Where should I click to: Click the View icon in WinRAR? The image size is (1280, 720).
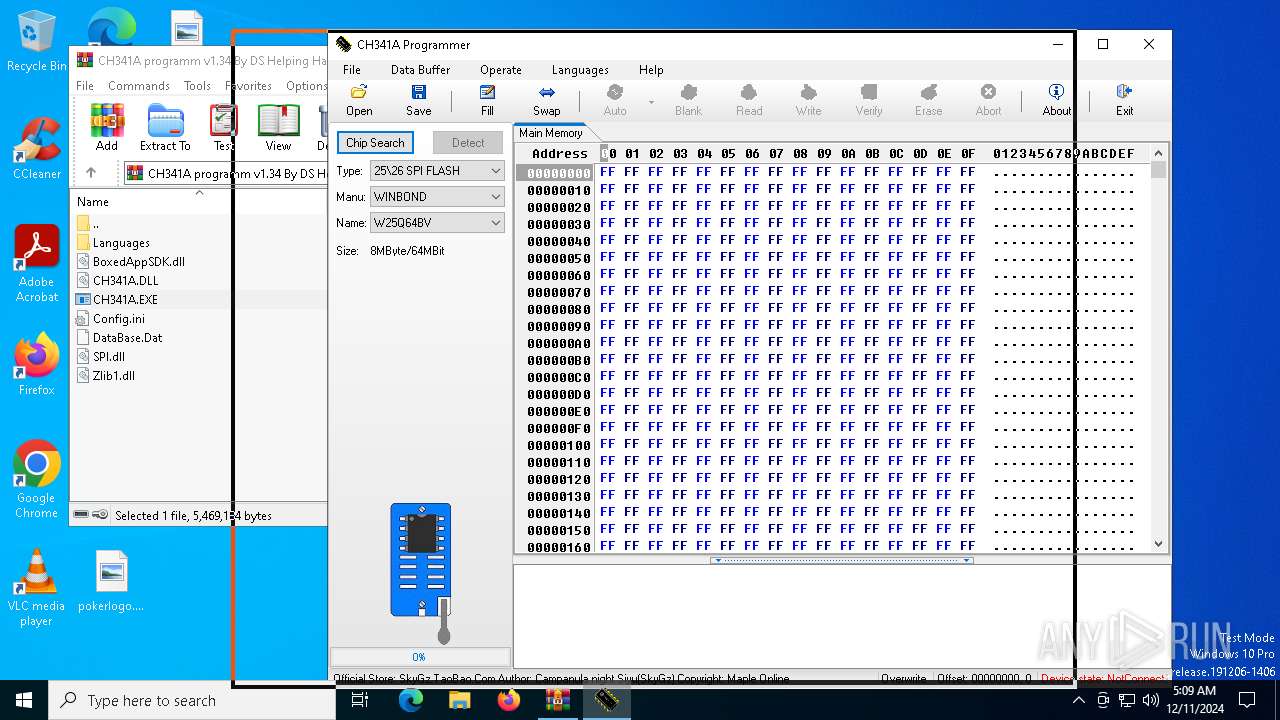pyautogui.click(x=278, y=127)
